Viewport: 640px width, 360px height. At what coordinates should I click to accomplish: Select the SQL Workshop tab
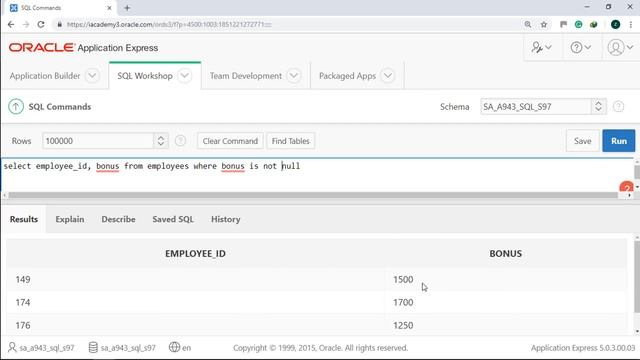145,76
